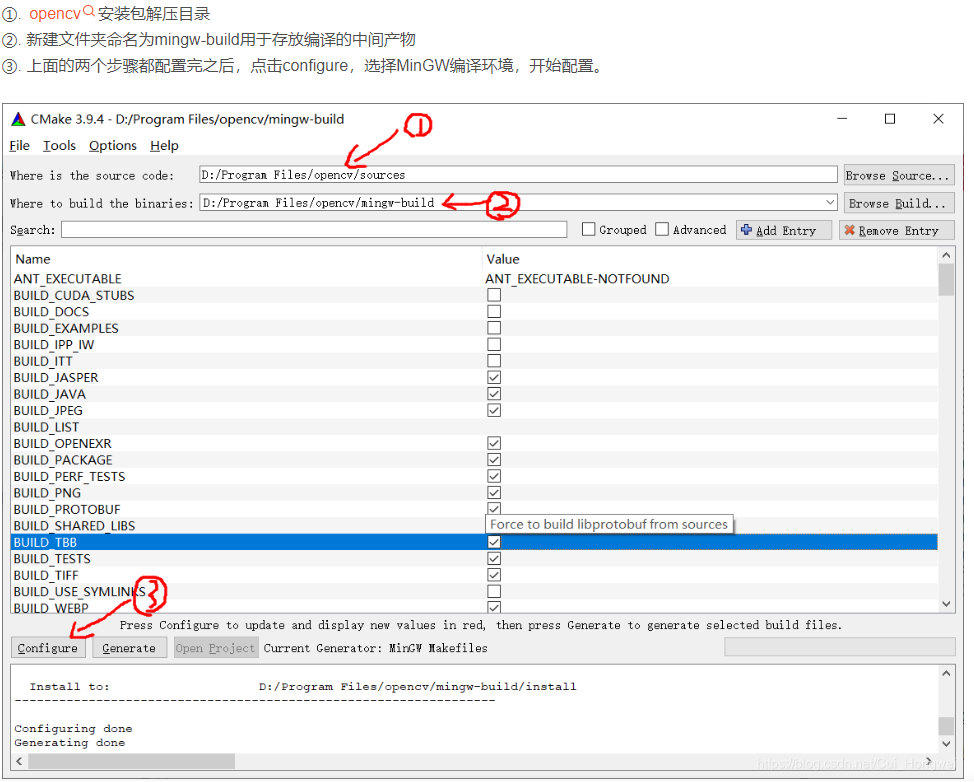Screen dimensions: 974x782
Task: Click ANT_EXECUTABLE-NOTFOUND value cell
Action: click(577, 279)
